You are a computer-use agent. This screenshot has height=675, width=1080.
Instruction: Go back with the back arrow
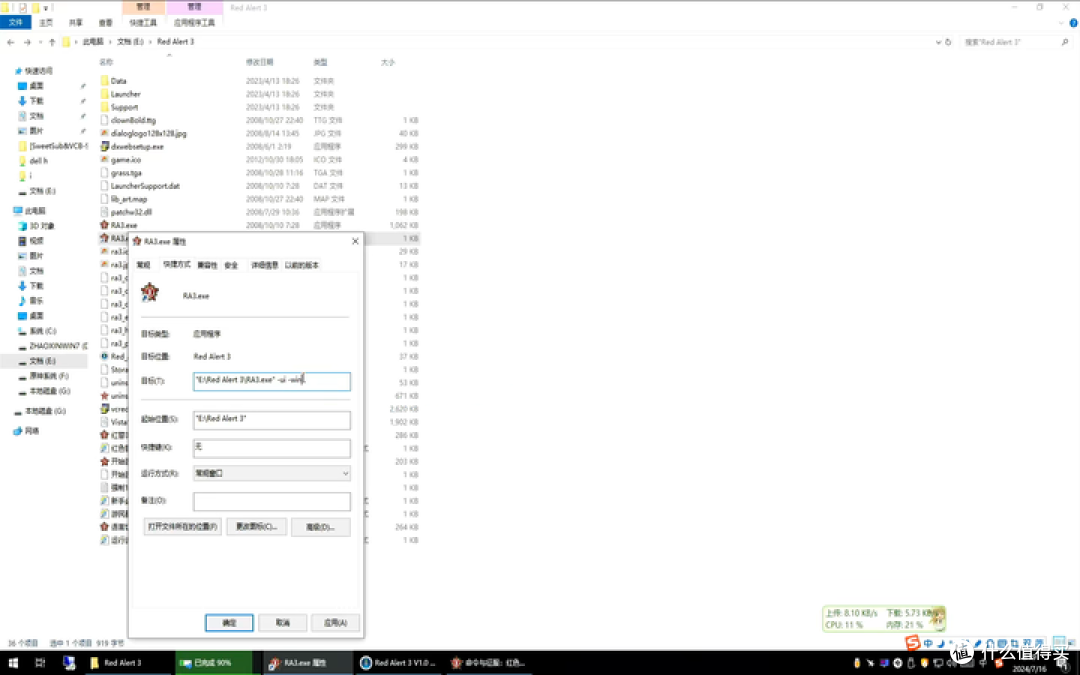pos(10,42)
